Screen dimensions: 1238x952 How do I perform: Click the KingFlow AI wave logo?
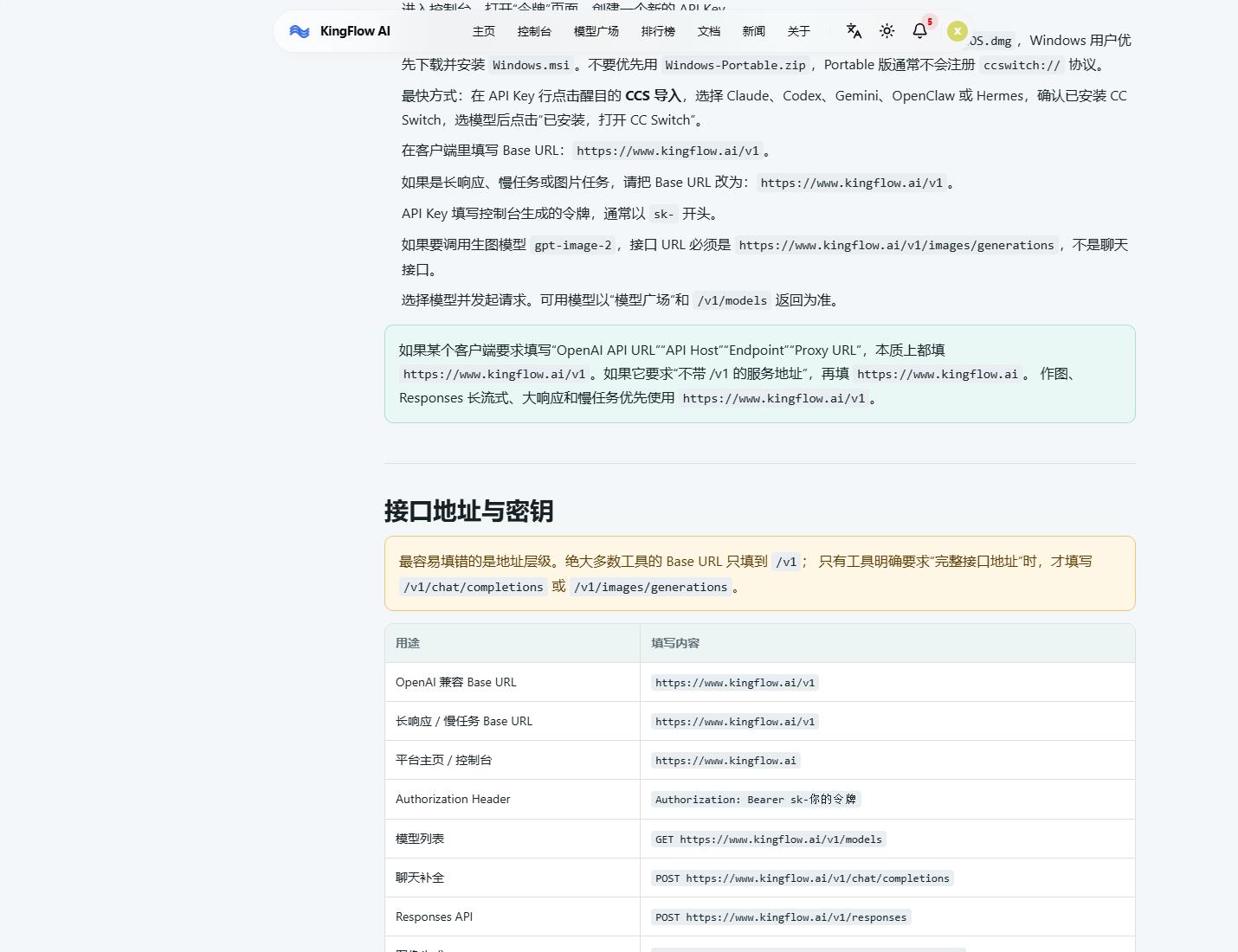coord(300,31)
